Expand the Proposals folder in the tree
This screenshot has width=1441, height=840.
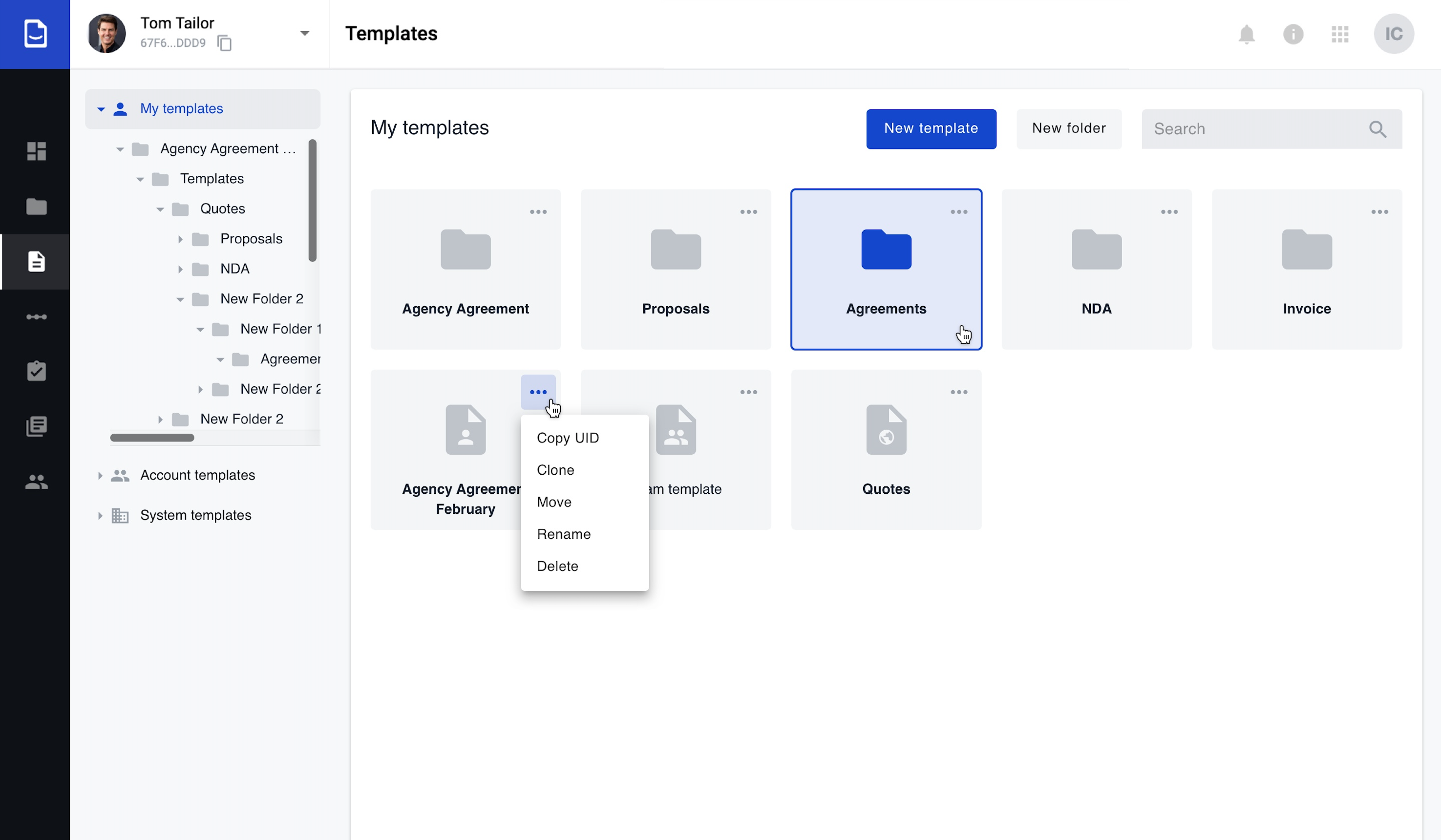coord(180,239)
